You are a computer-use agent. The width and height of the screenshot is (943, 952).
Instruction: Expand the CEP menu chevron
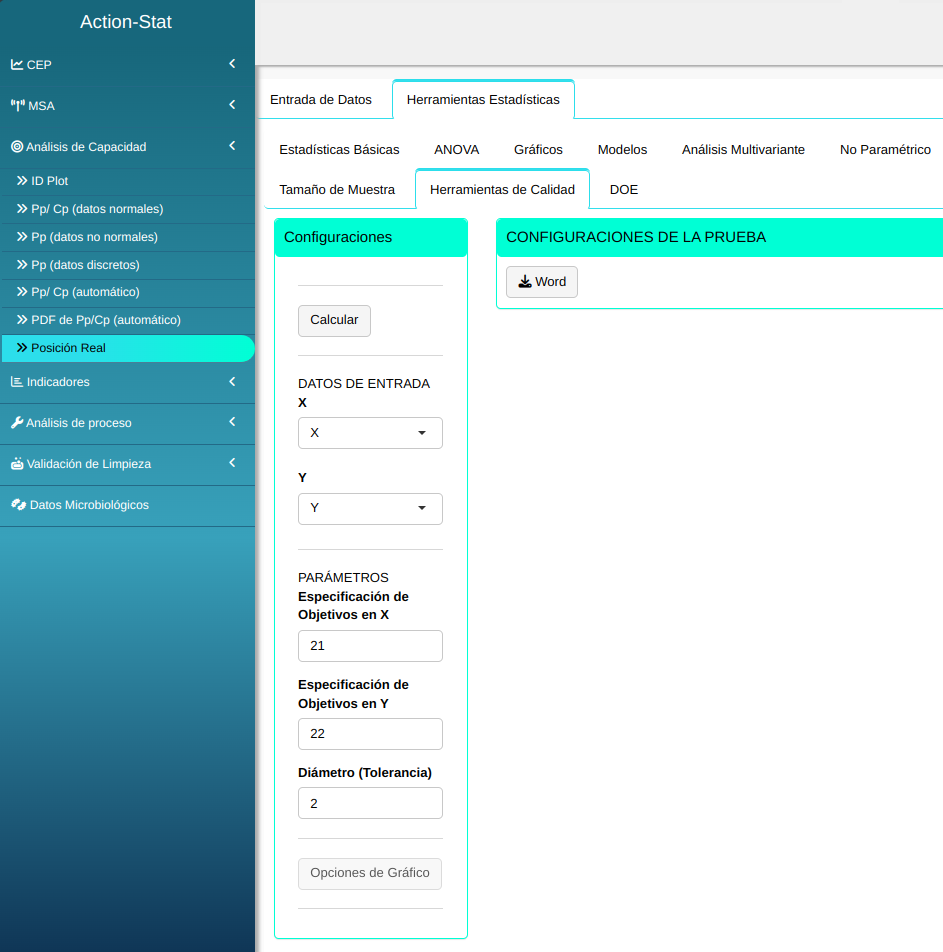pos(232,64)
